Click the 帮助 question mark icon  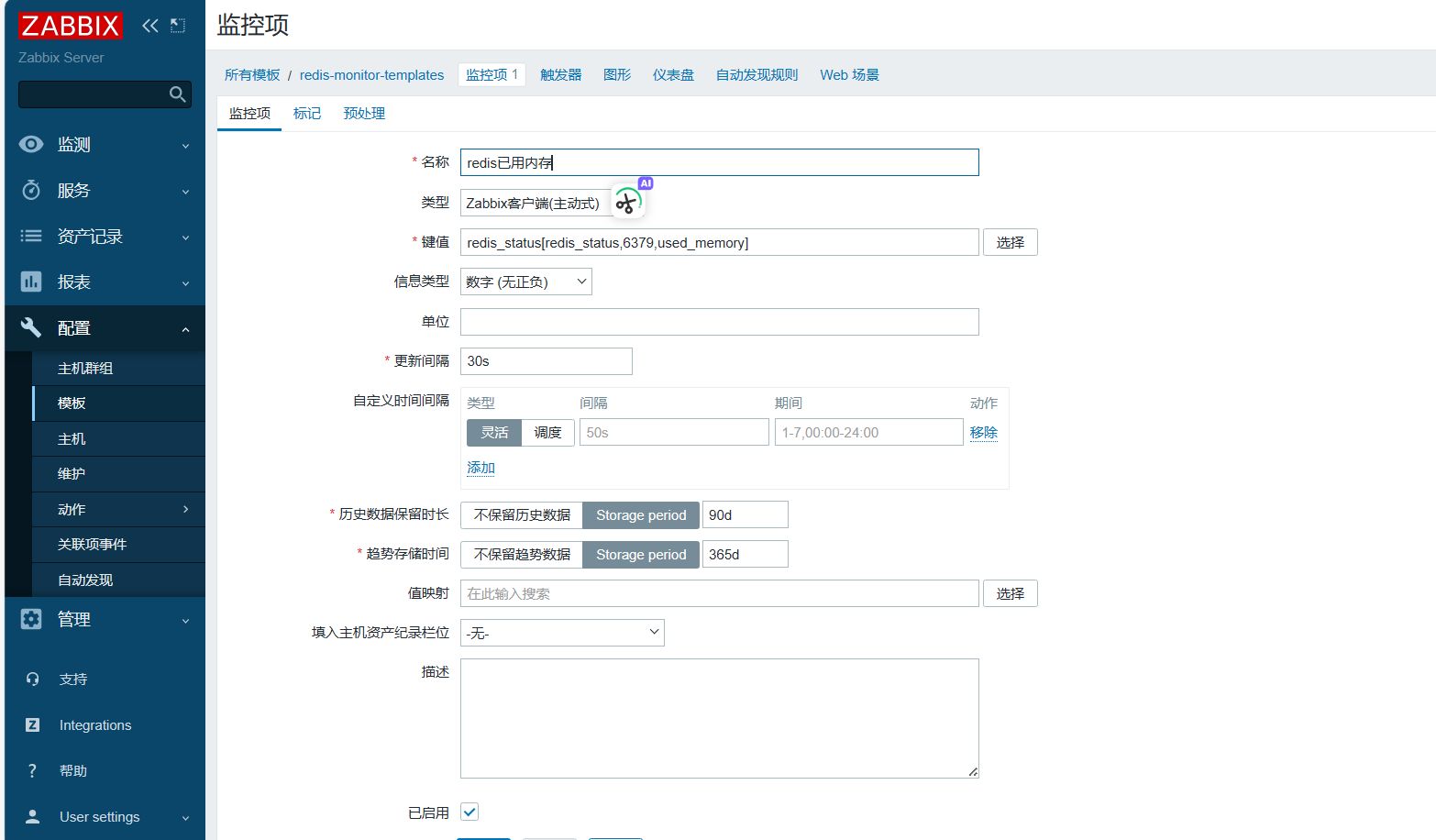33,771
